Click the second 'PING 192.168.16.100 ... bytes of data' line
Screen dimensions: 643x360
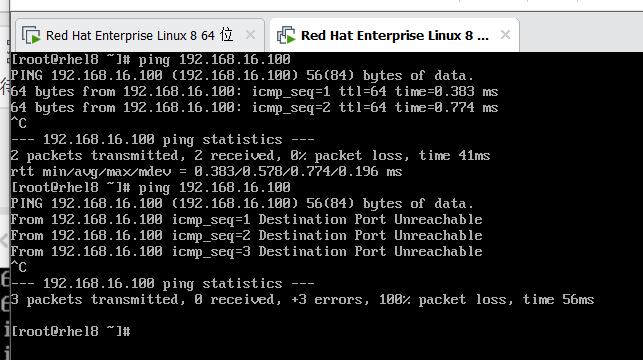click(242, 203)
